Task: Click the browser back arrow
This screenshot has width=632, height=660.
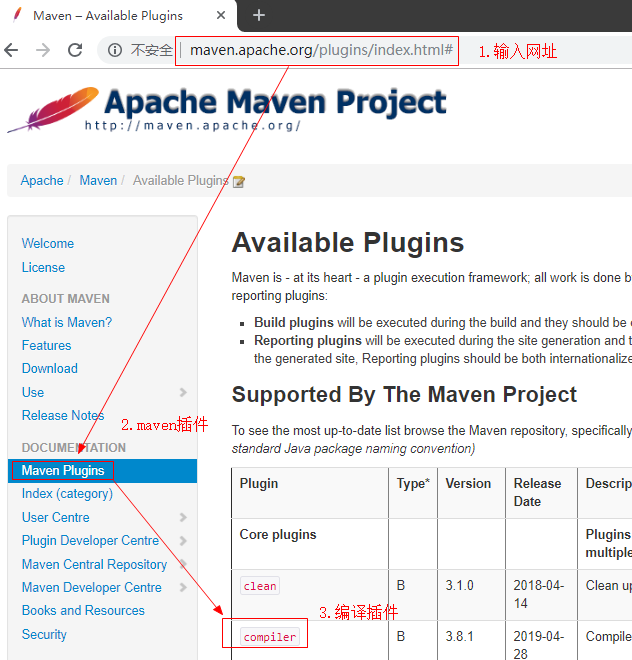Action: point(11,50)
